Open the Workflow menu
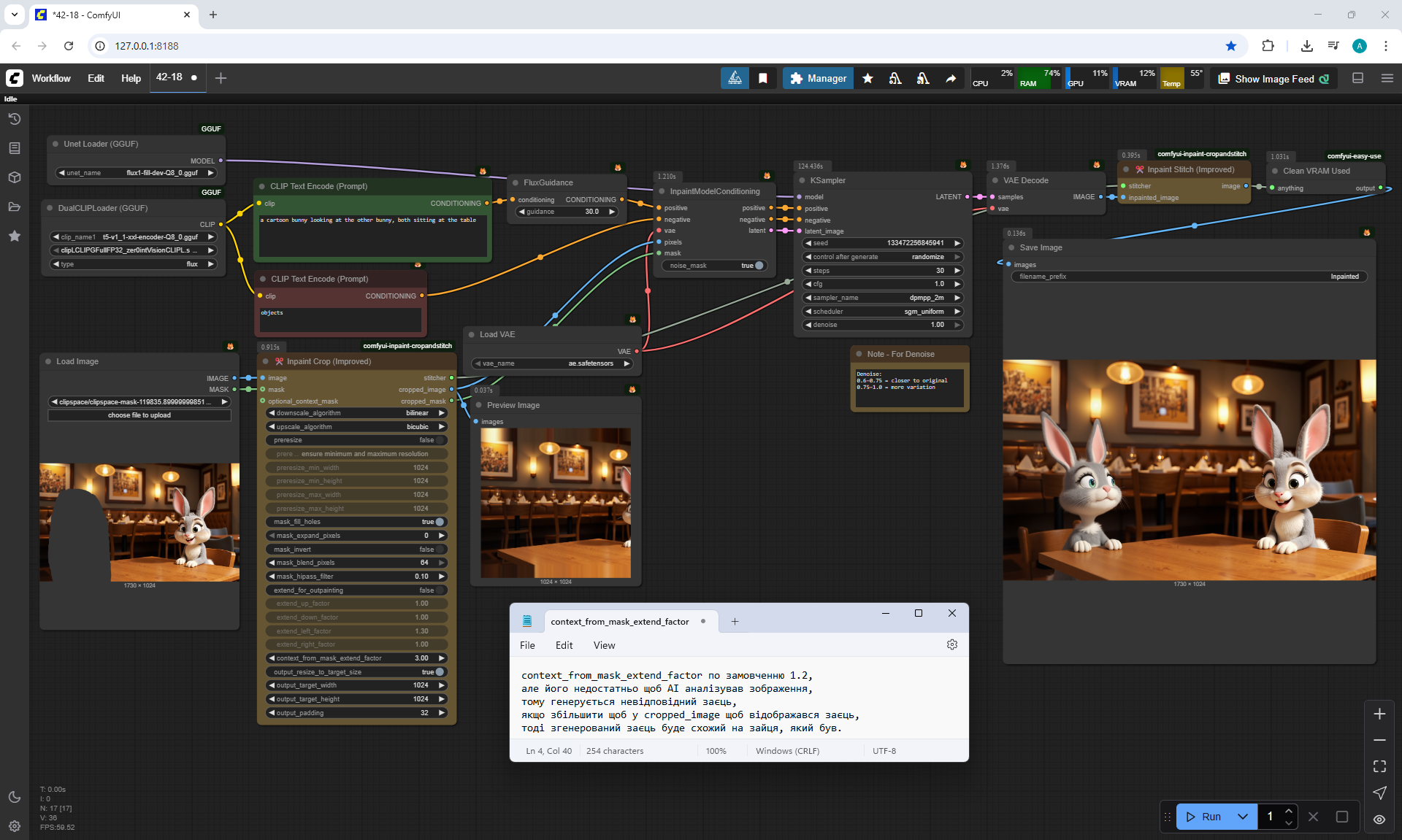The width and height of the screenshot is (1402, 840). (51, 78)
